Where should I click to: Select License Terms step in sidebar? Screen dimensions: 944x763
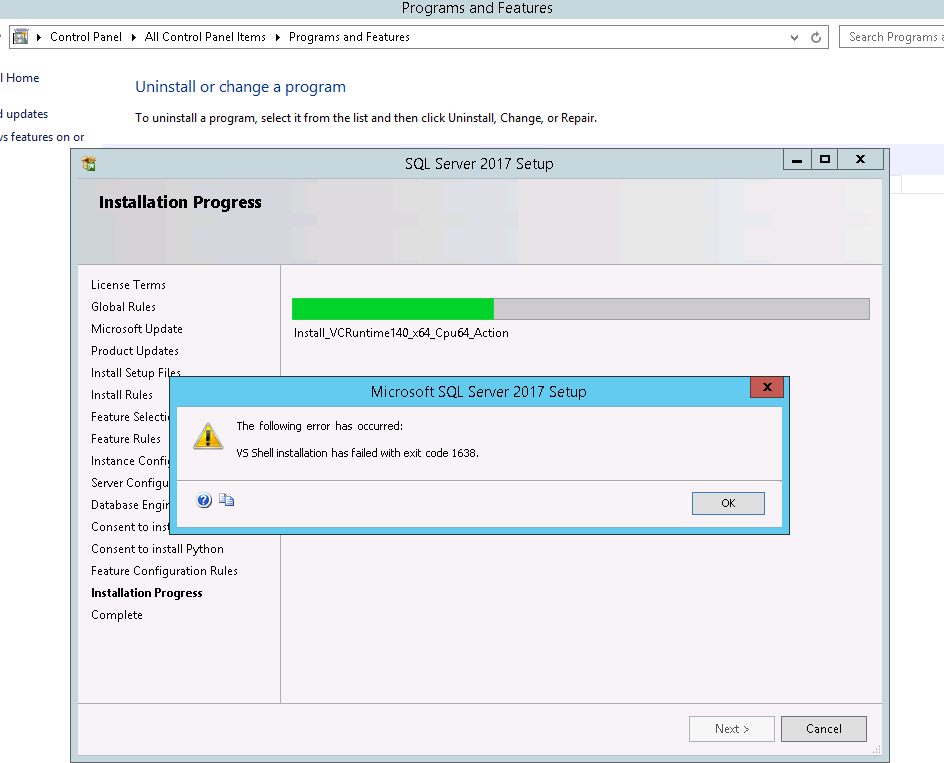[x=128, y=285]
